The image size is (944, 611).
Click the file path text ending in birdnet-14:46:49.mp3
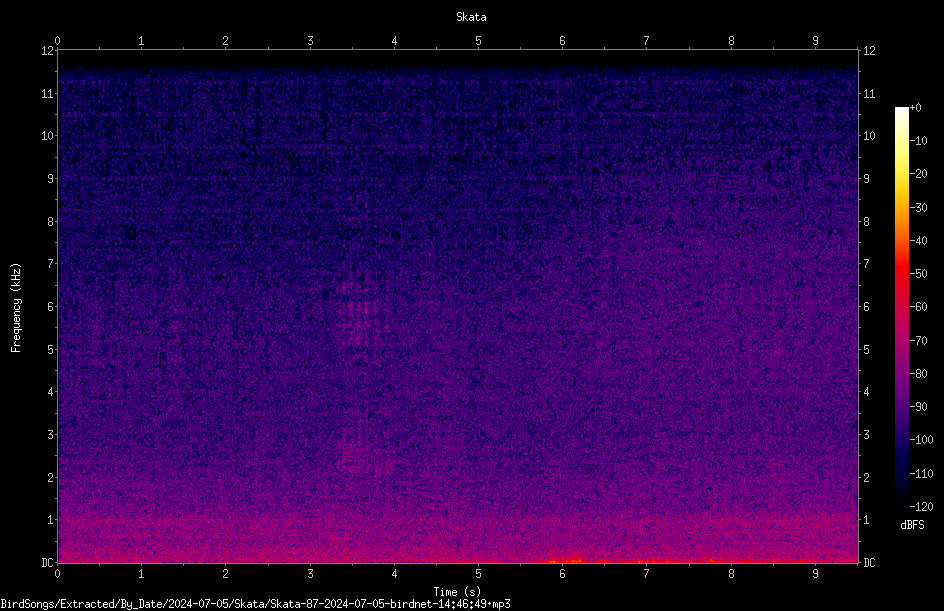tap(255, 604)
